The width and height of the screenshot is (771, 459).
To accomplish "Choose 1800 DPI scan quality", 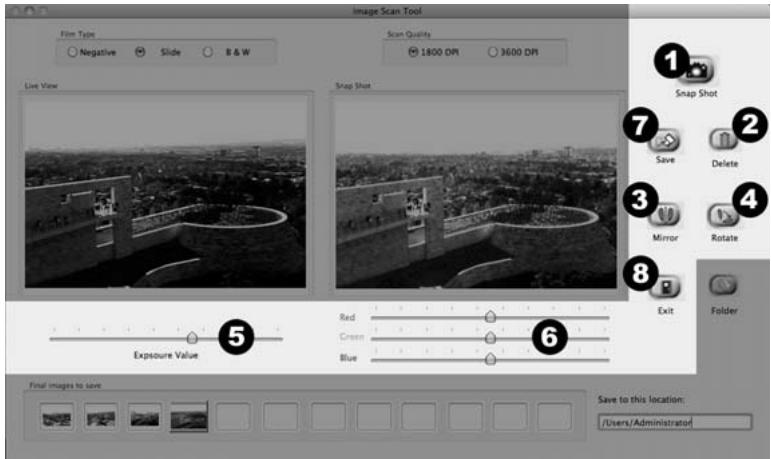I will tap(413, 52).
